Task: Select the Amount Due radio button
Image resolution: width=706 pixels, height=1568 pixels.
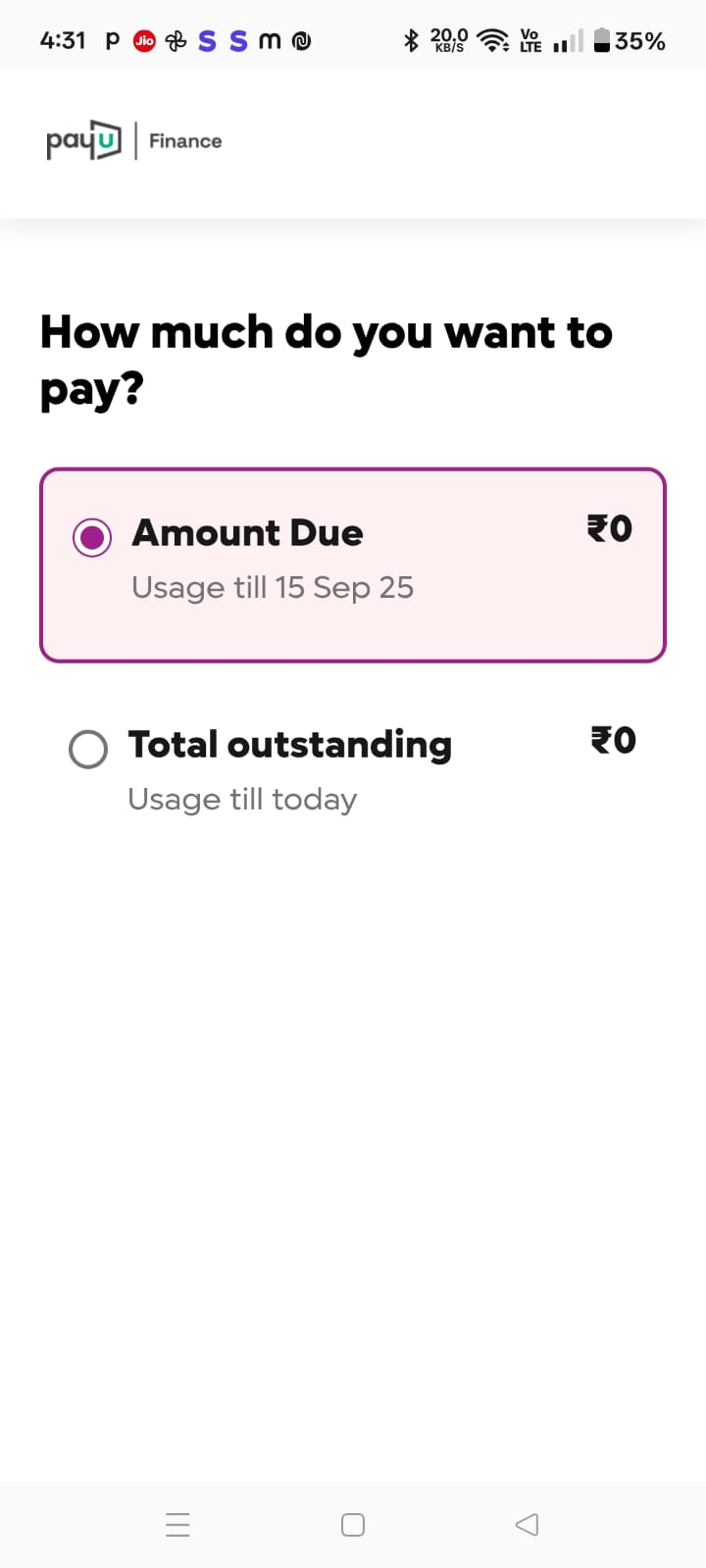Action: coord(92,537)
